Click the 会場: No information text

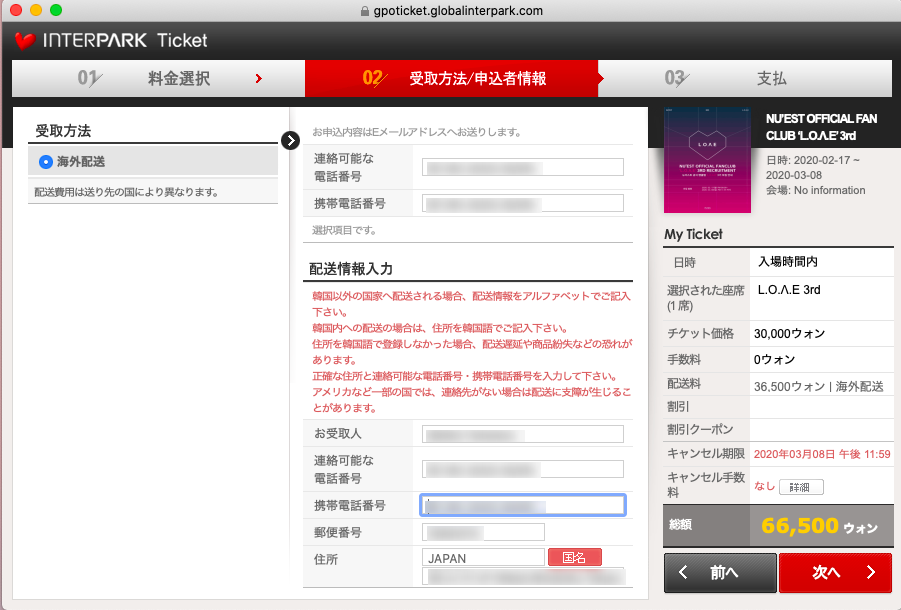pyautogui.click(x=815, y=190)
